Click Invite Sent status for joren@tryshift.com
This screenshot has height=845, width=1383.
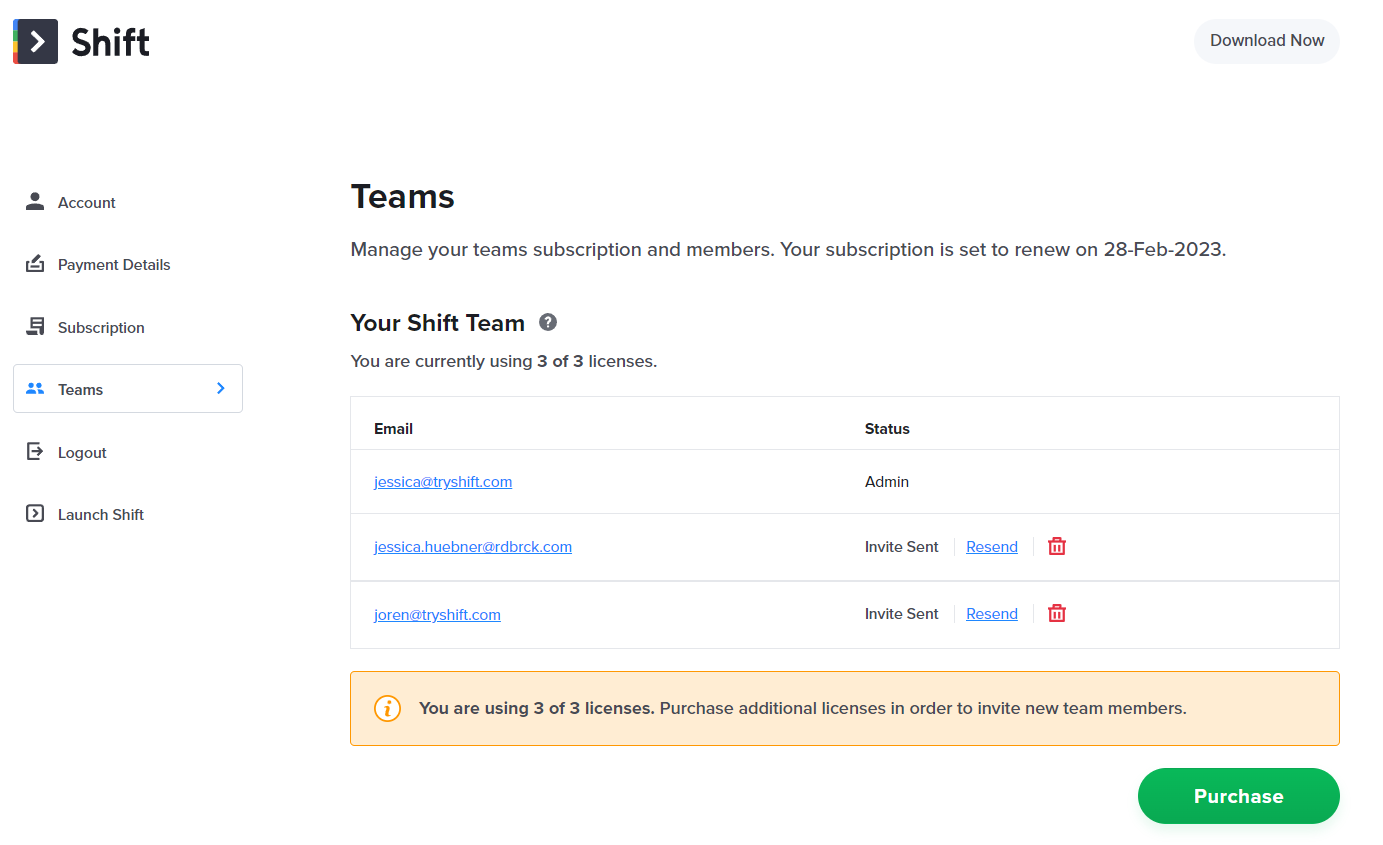point(902,613)
